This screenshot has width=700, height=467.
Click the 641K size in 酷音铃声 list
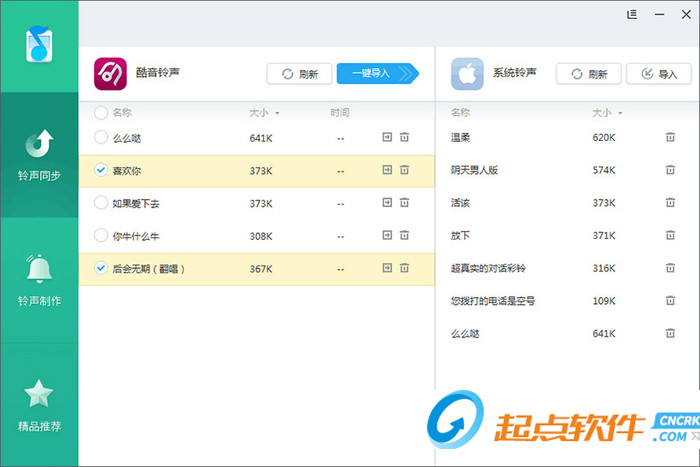[261, 138]
